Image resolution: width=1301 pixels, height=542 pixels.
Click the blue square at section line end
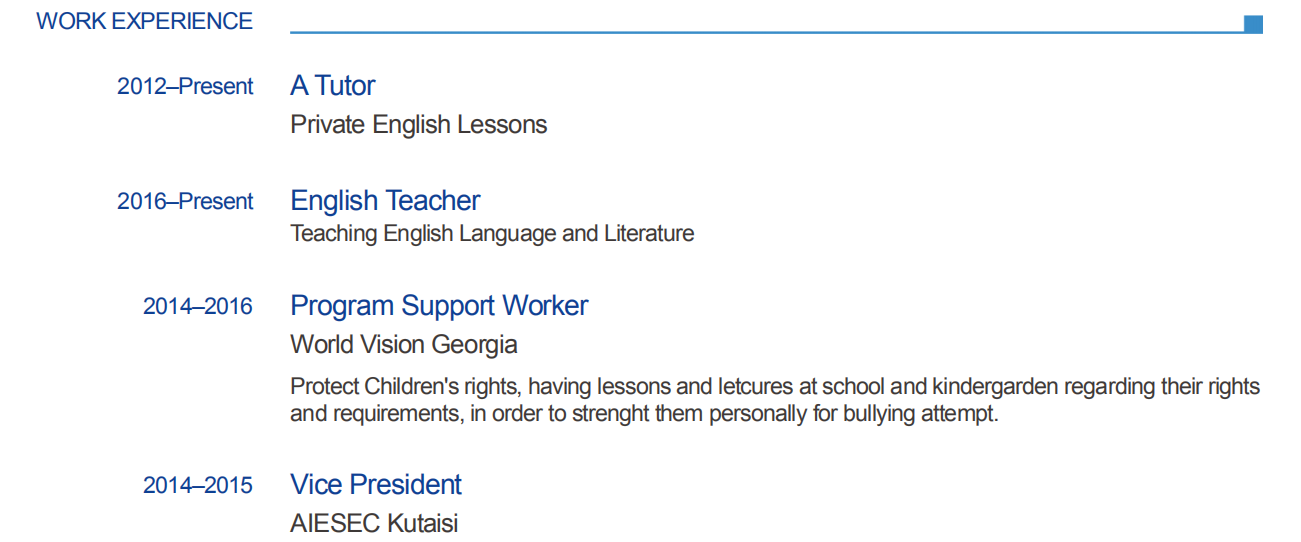pyautogui.click(x=1253, y=24)
